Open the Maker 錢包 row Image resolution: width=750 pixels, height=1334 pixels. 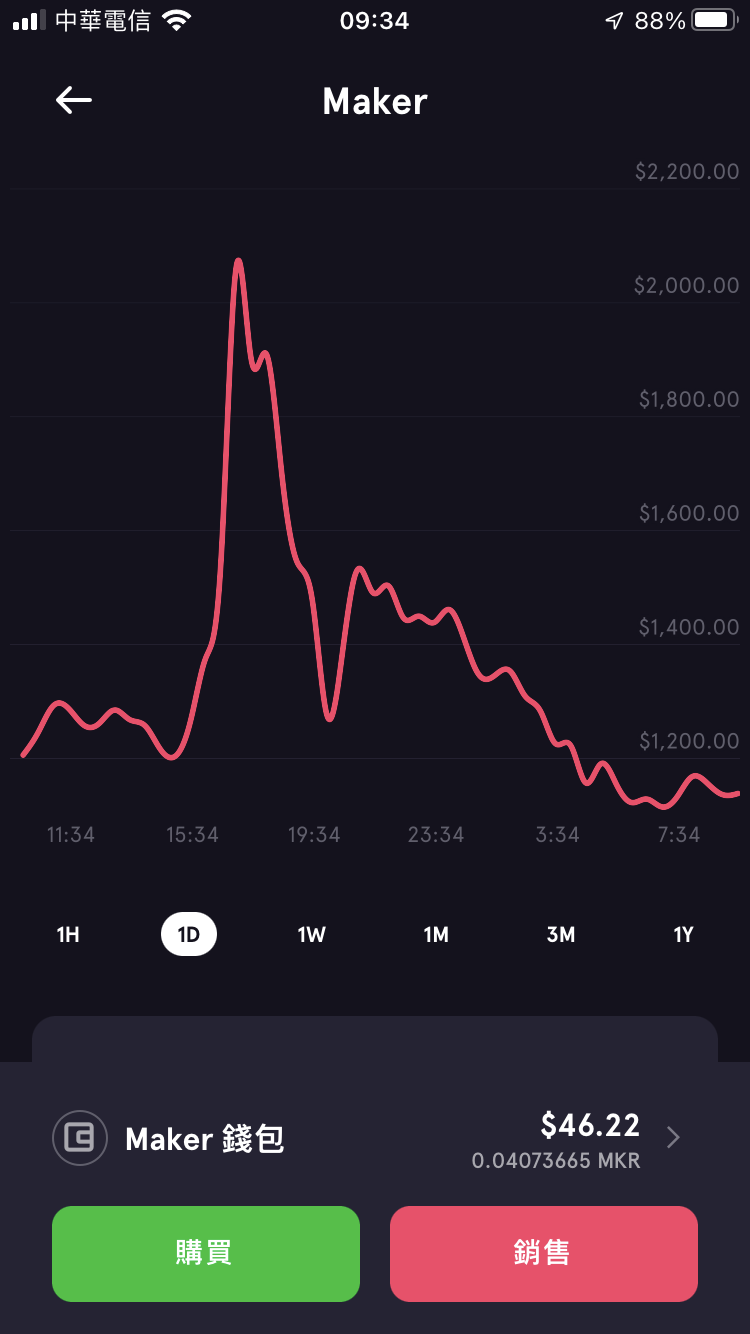(x=375, y=1138)
